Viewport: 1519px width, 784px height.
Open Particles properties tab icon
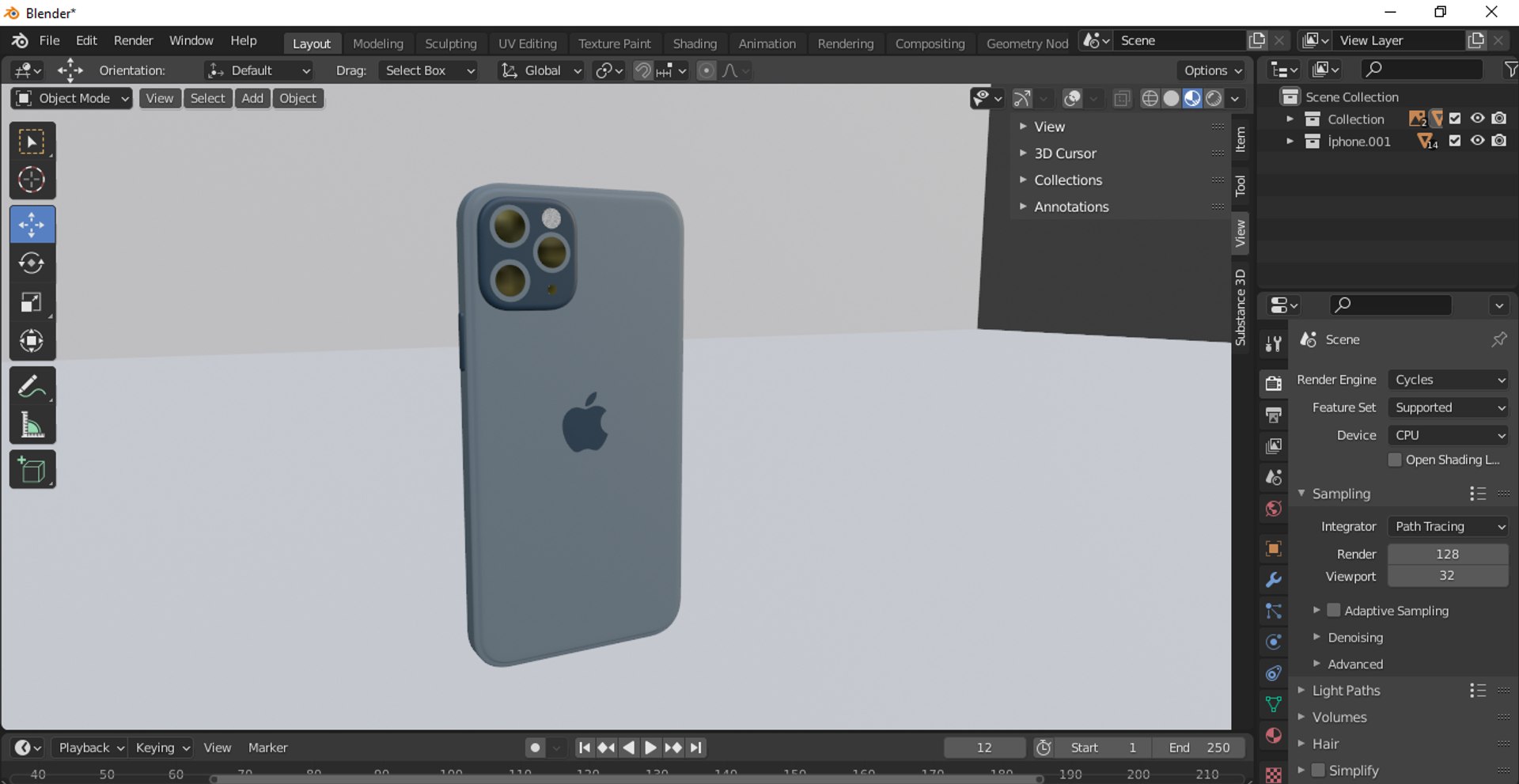1273,611
